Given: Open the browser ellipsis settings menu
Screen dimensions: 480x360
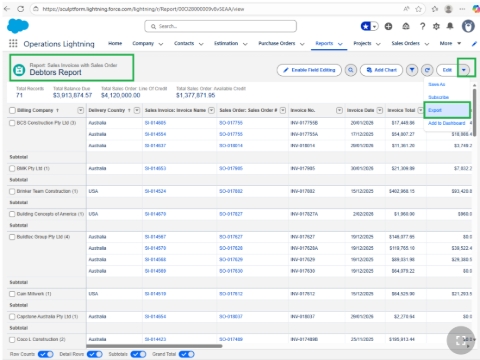Looking at the screenshot, I should coord(462,9).
